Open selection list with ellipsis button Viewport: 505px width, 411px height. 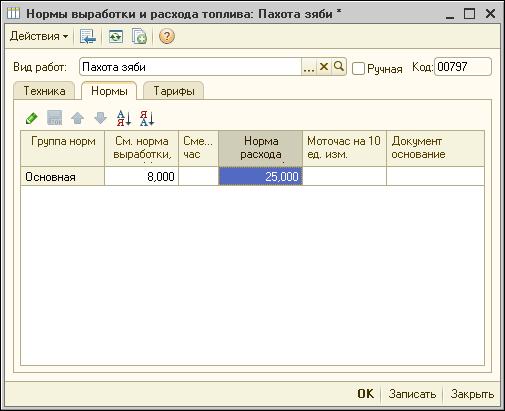coord(309,67)
